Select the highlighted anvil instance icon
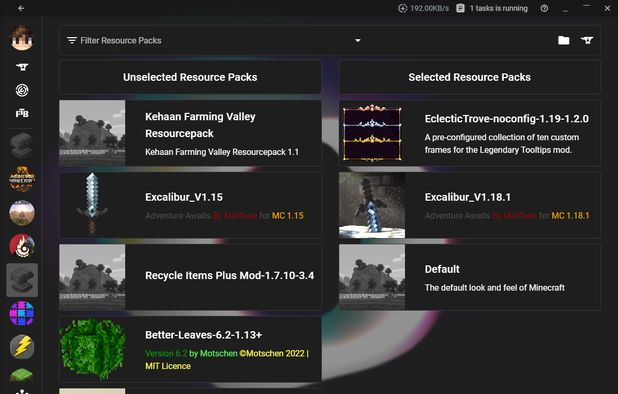 pyautogui.click(x=22, y=280)
